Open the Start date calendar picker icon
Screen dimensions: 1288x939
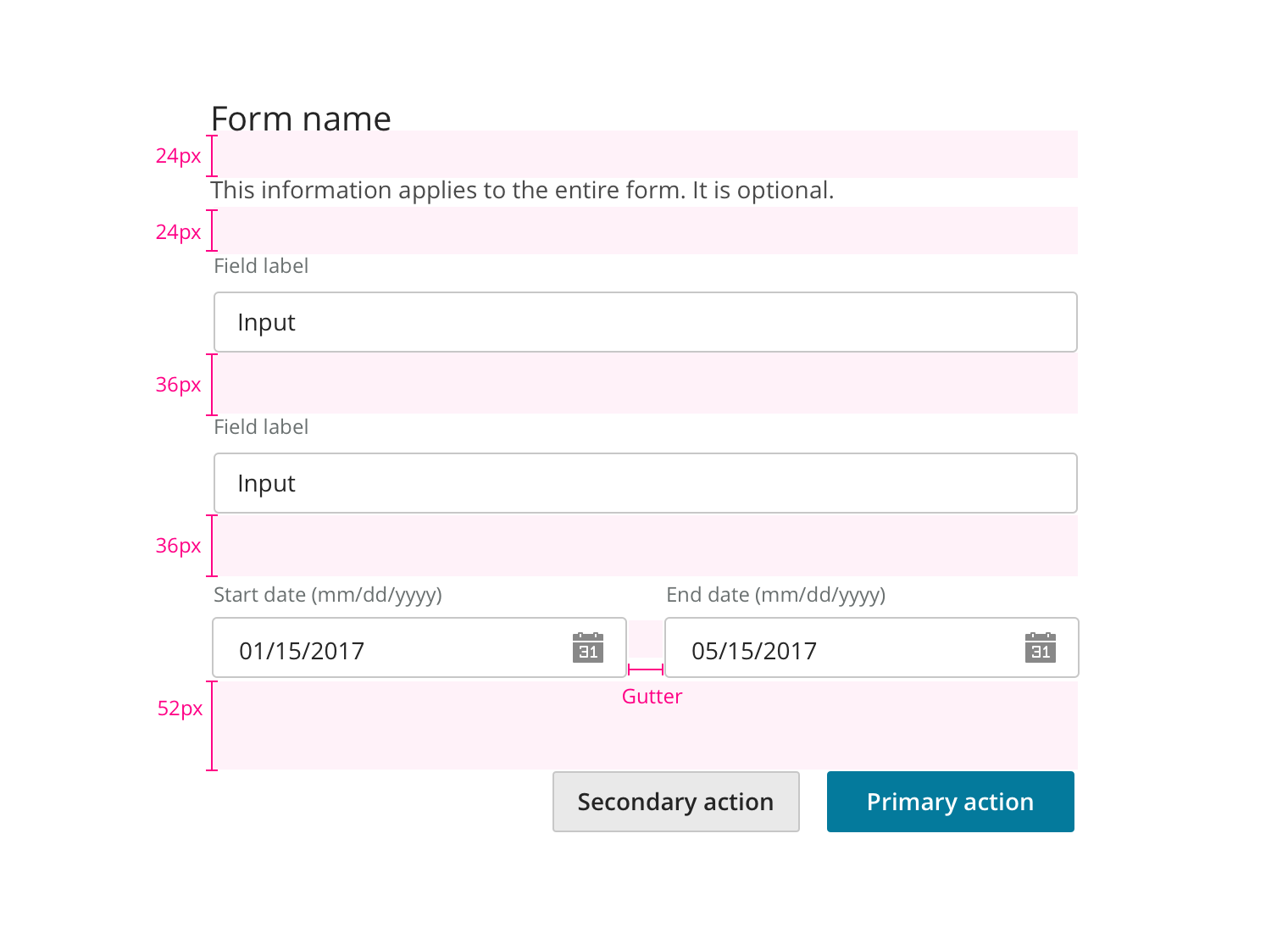(587, 647)
